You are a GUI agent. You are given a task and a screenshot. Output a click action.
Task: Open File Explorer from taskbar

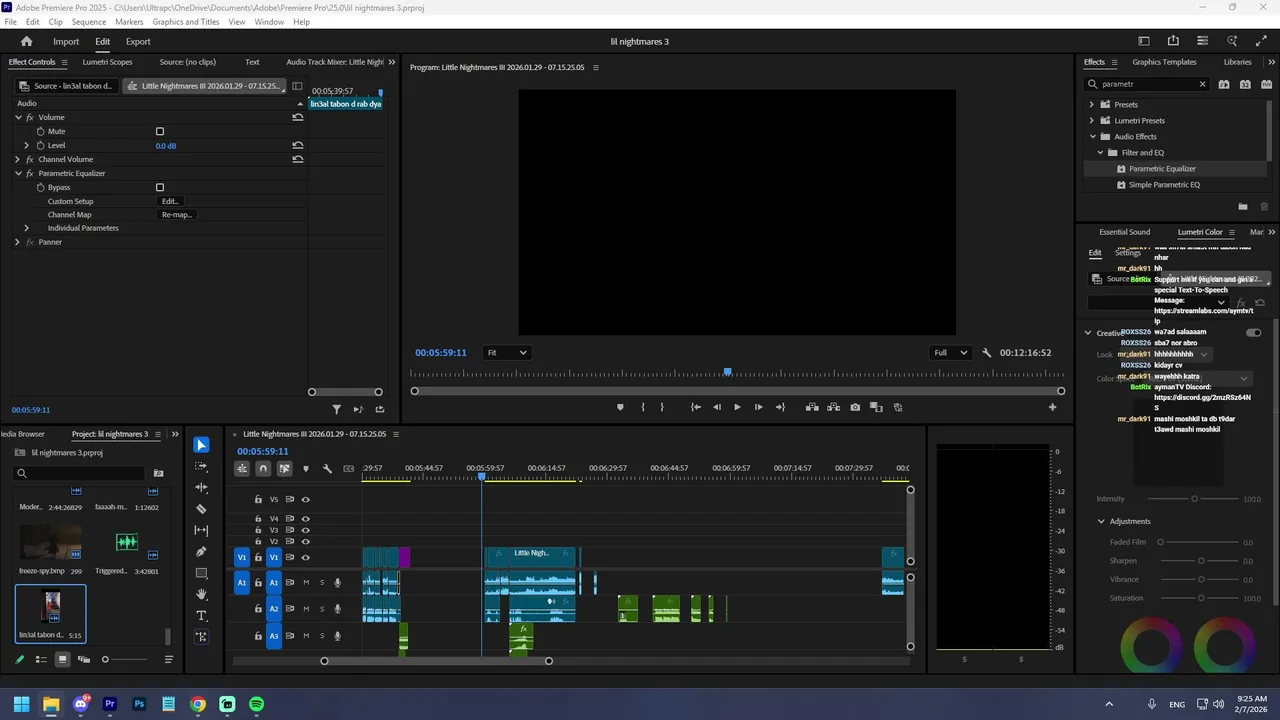click(51, 704)
